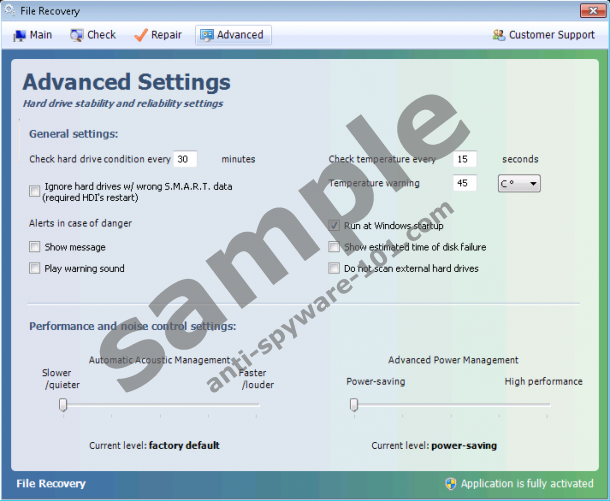Click the Advanced Power Management slider handle
The width and height of the screenshot is (610, 501).
[x=353, y=404]
